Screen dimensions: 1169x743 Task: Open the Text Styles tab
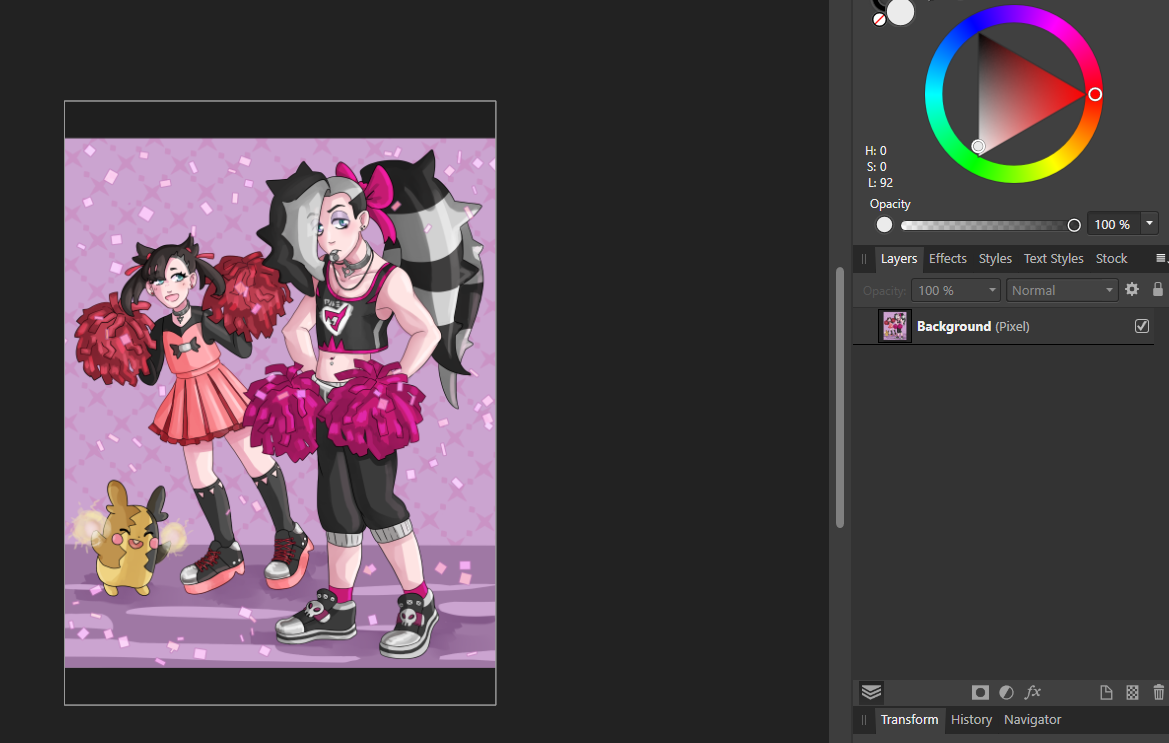click(x=1053, y=259)
